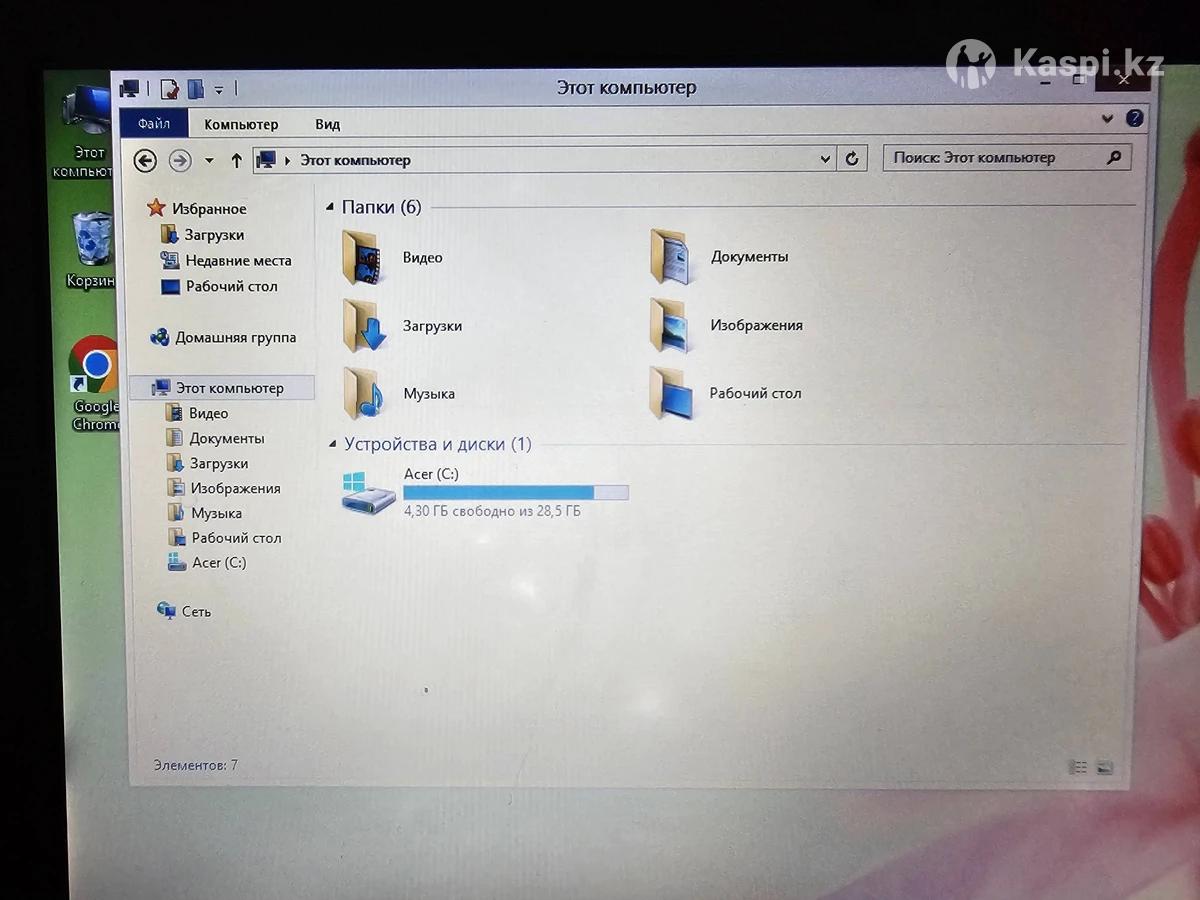Viewport: 1200px width, 900px height.
Task: Select Сеть in navigation pane
Action: (196, 611)
